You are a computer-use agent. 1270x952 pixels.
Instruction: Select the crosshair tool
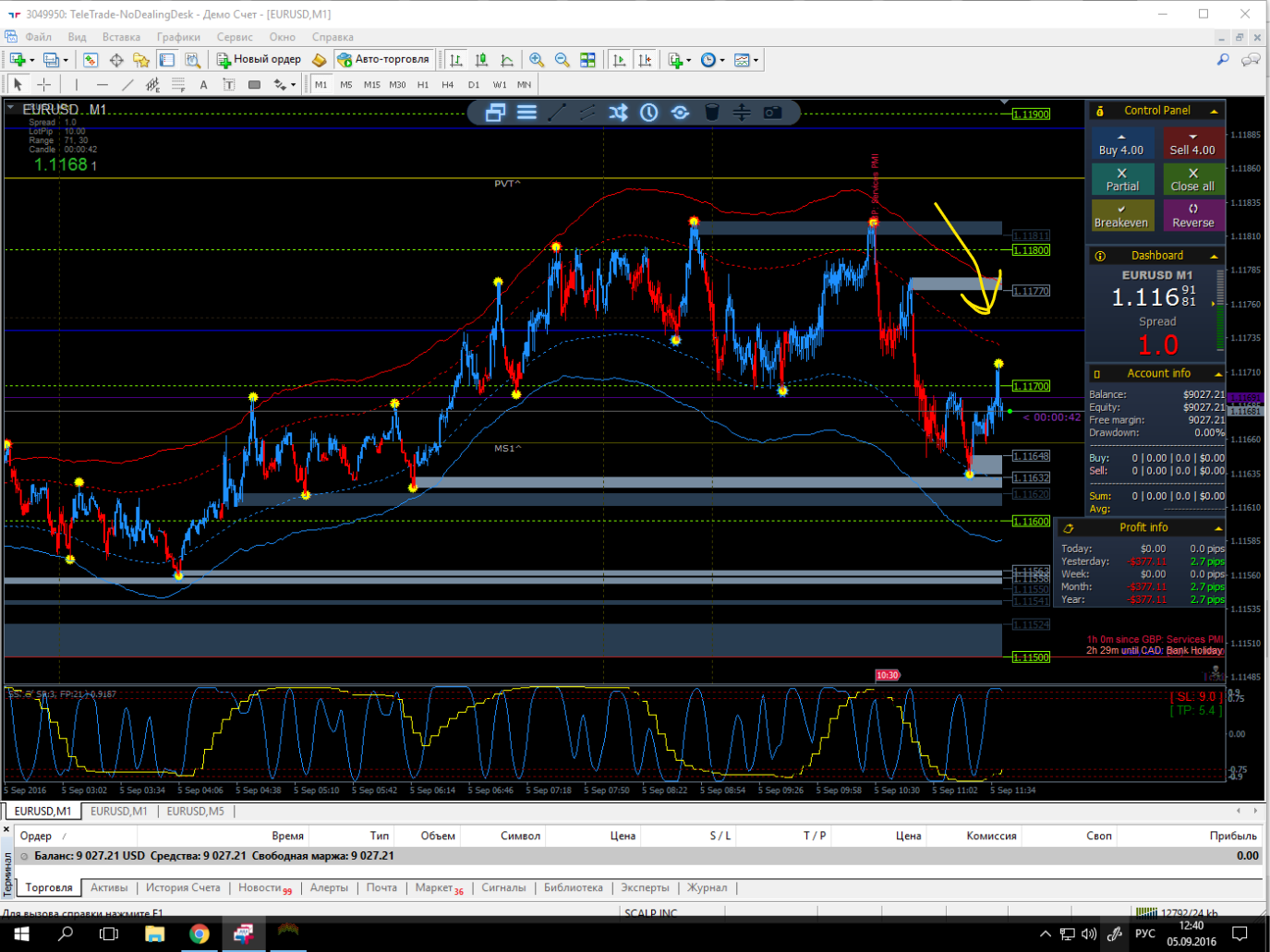(43, 85)
